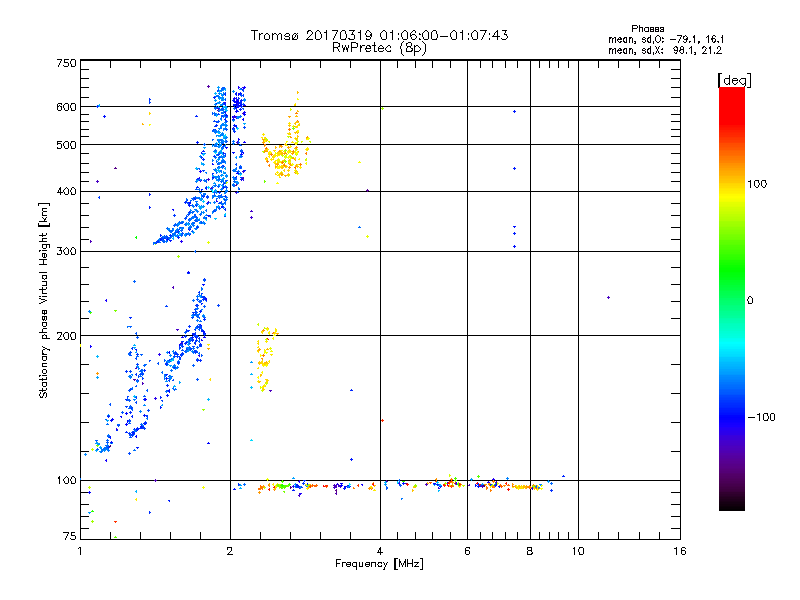Click the "-100" label beside the color bar

tap(762, 417)
